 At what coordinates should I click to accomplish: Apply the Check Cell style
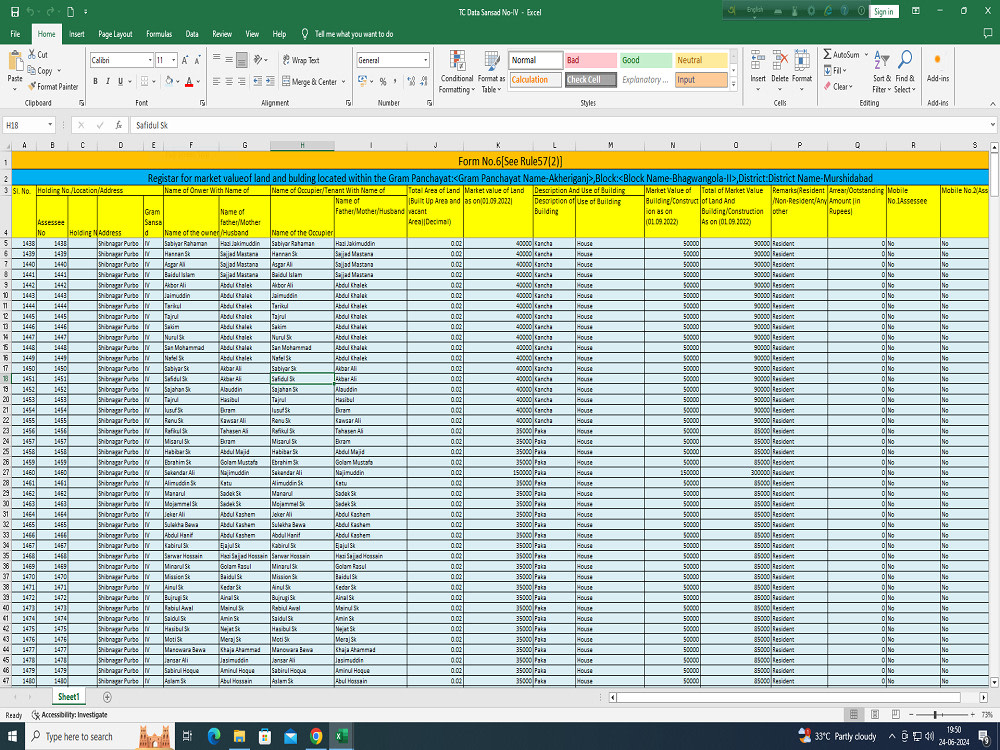click(591, 80)
